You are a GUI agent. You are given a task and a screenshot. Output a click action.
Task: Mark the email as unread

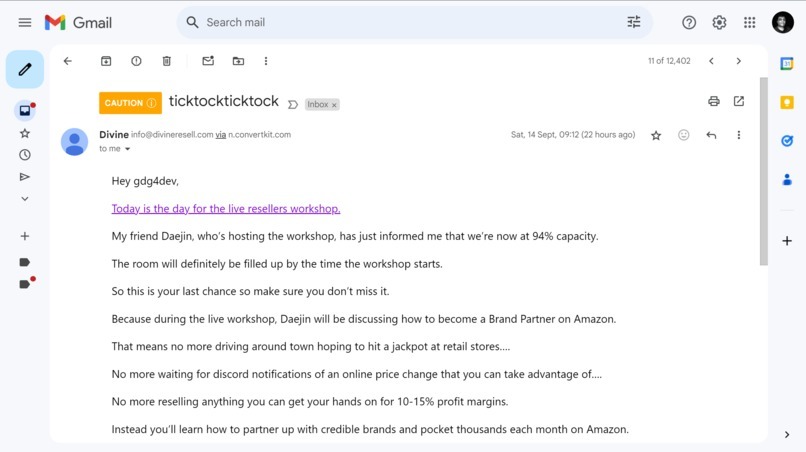[208, 61]
